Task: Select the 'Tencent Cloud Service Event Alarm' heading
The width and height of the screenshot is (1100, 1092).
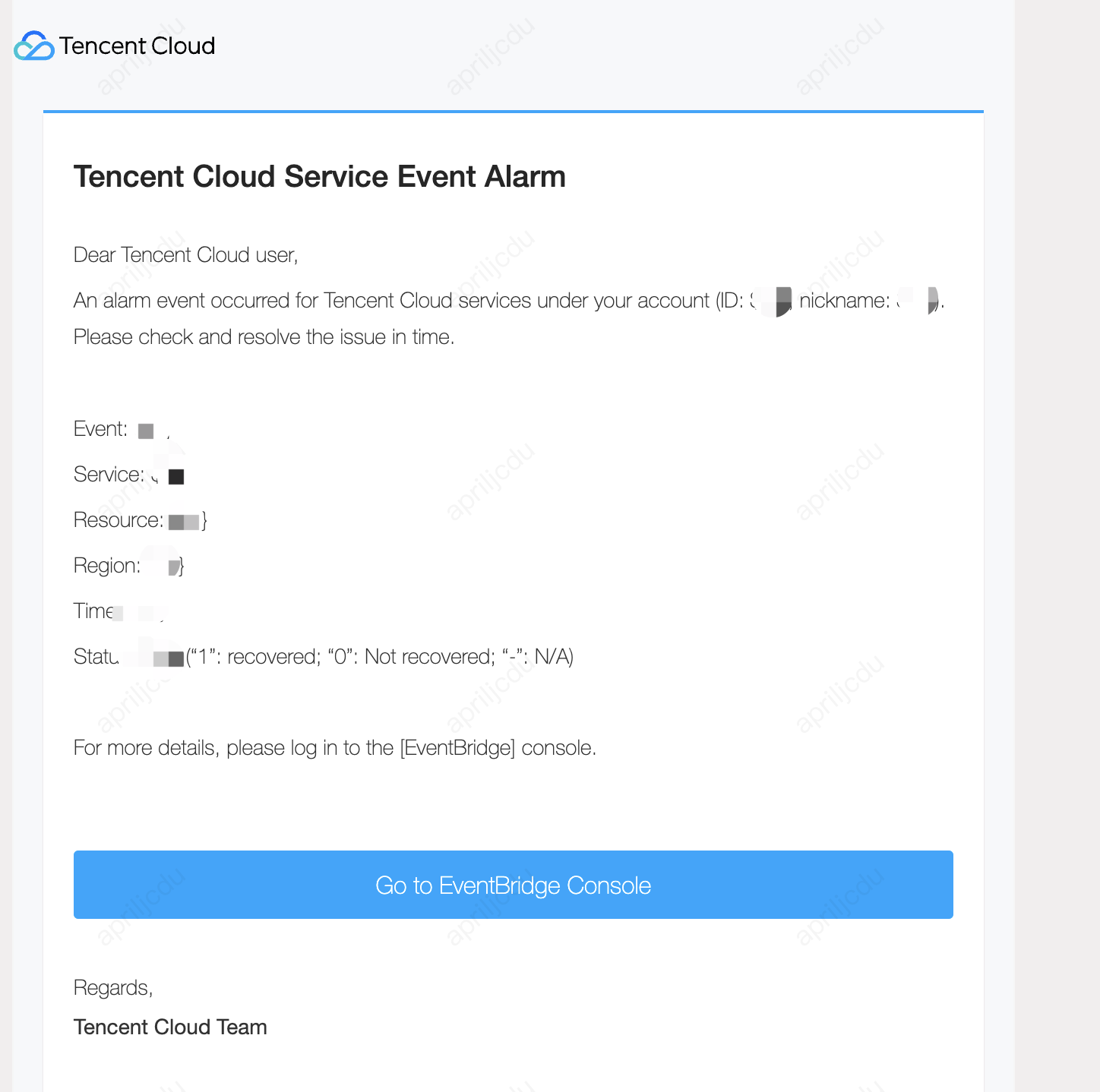Action: coord(320,176)
